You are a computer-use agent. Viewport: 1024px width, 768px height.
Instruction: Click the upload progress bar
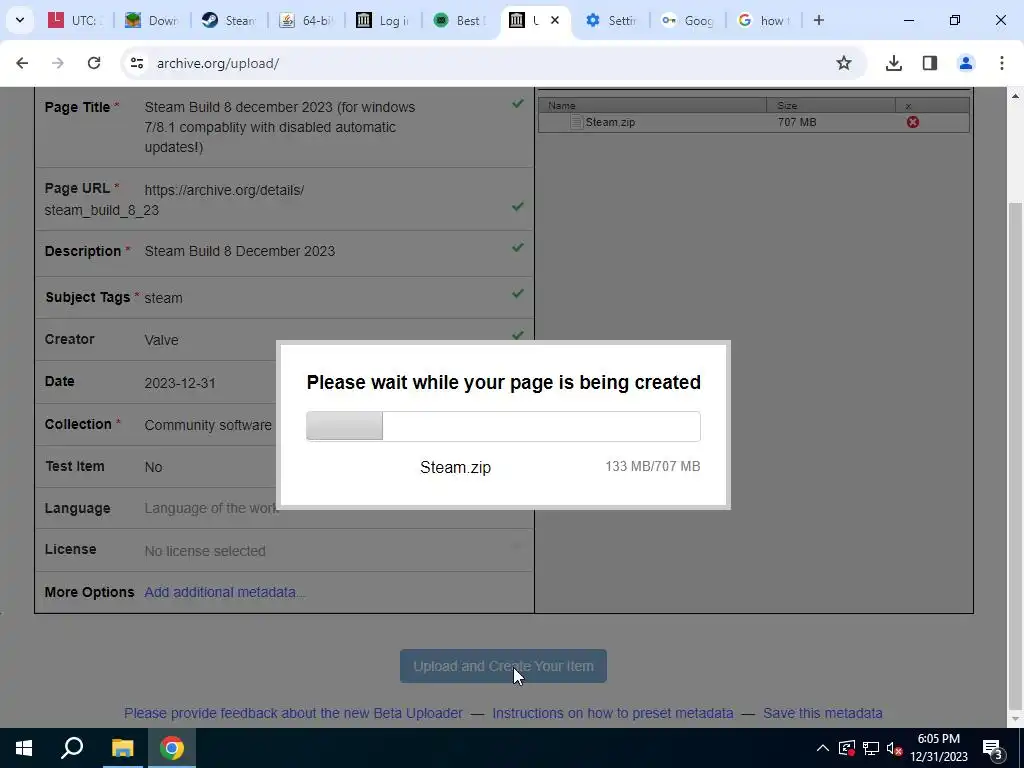click(503, 426)
